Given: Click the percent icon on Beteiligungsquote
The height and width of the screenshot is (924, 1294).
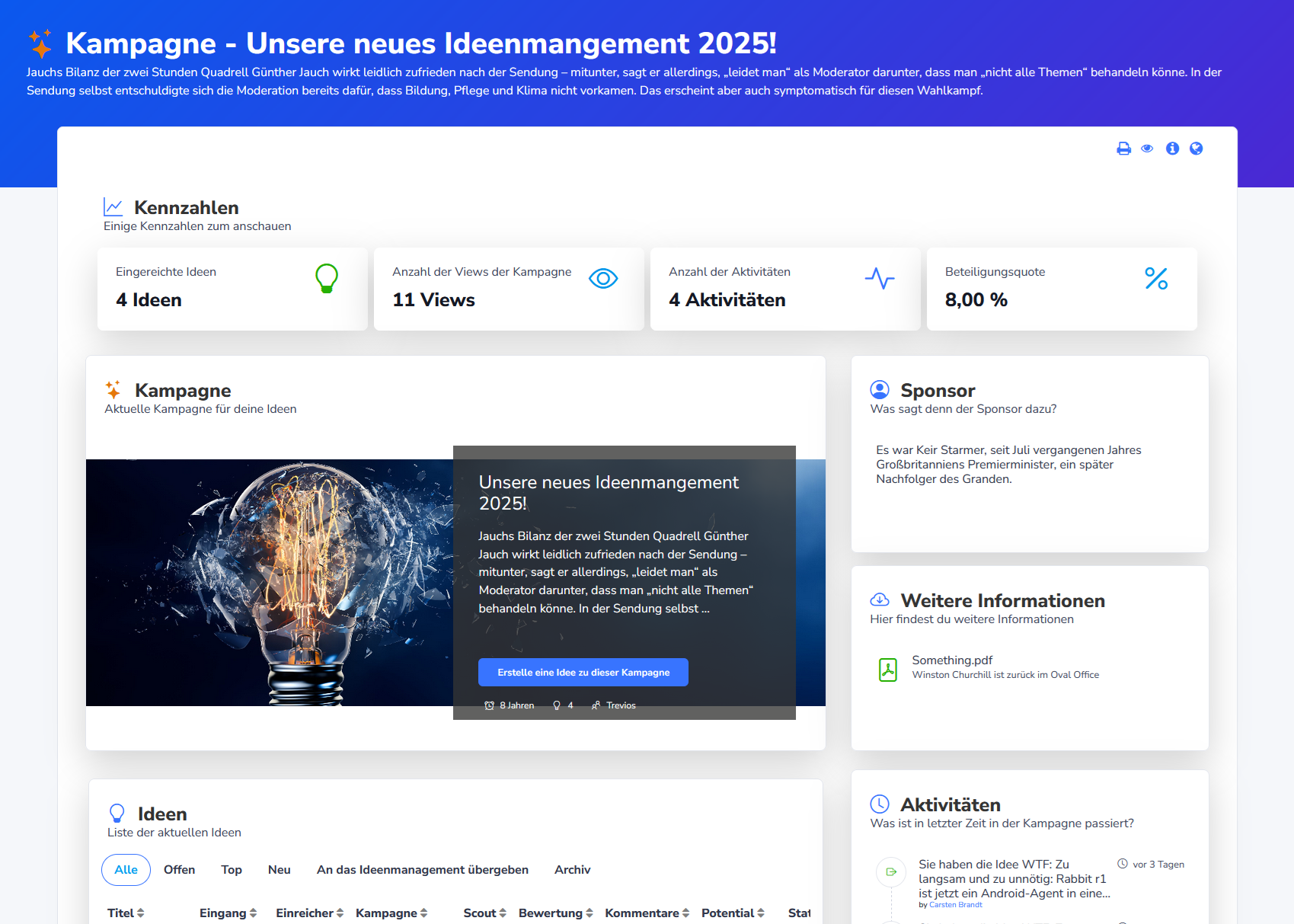Looking at the screenshot, I should (1157, 279).
